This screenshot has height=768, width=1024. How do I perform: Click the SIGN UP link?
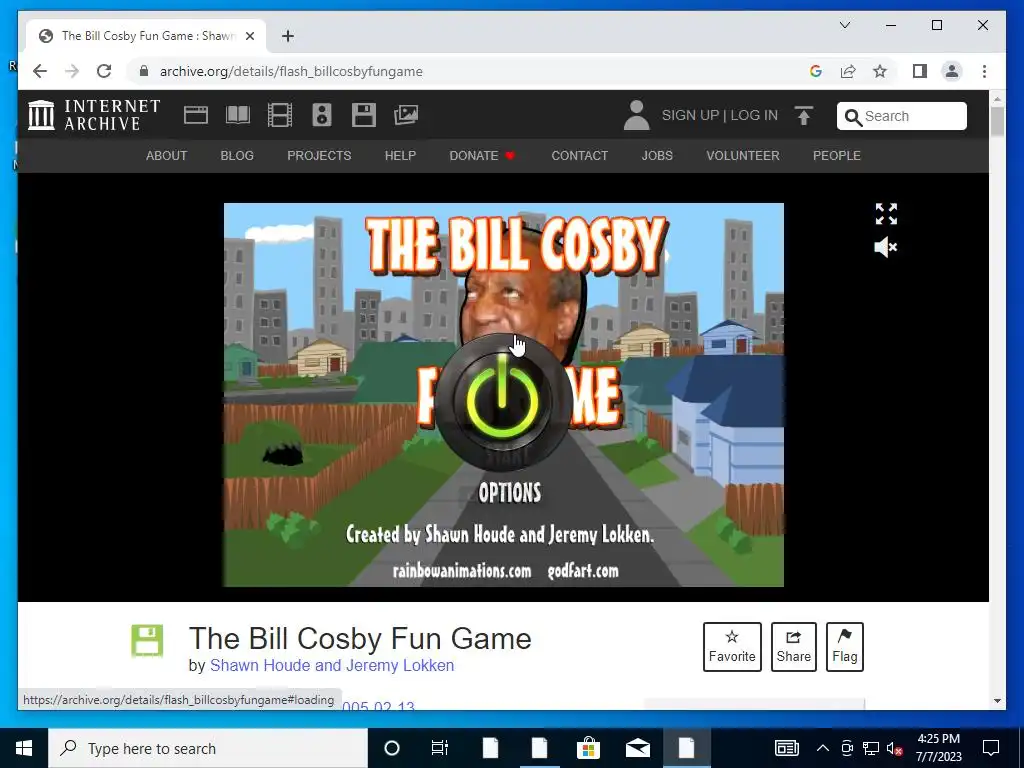(x=690, y=116)
